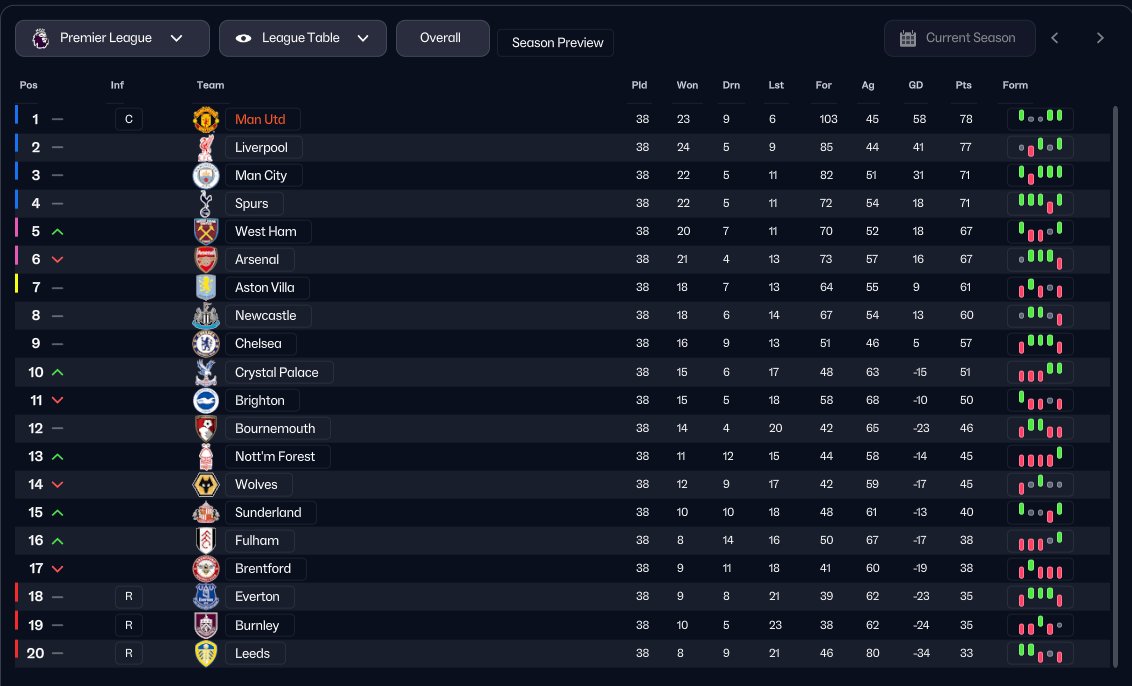Screen dimensions: 1132x686
Task: Click the Chelsea club badge
Action: (x=206, y=344)
